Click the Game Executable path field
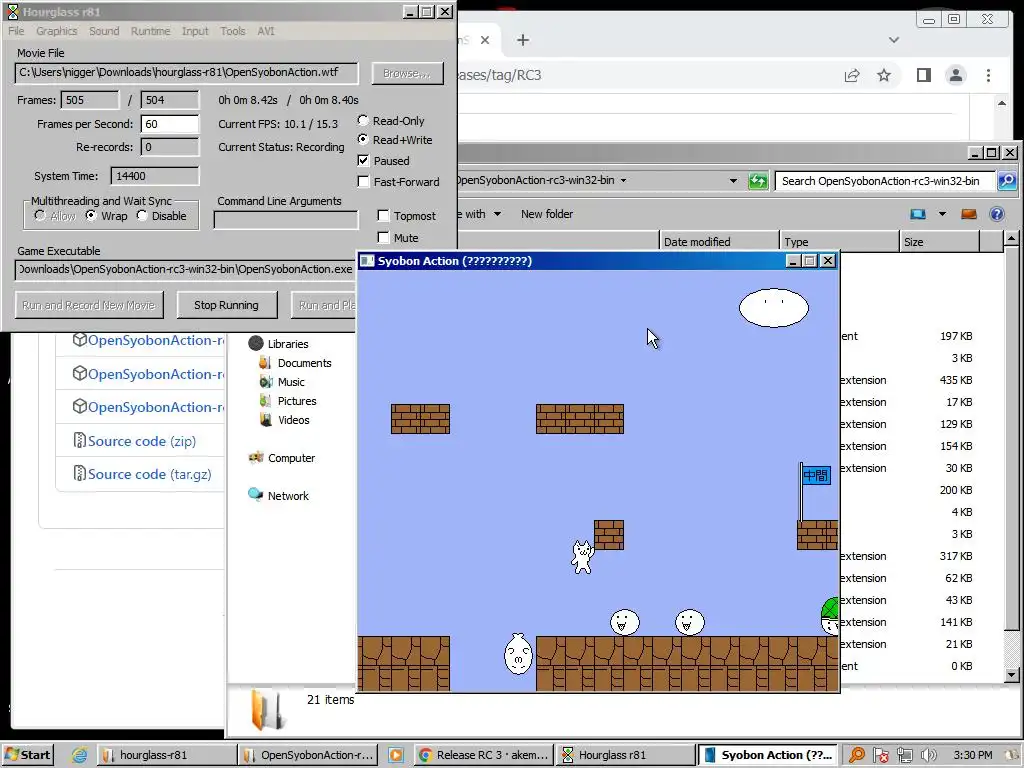The height and width of the screenshot is (768, 1024). tap(185, 269)
